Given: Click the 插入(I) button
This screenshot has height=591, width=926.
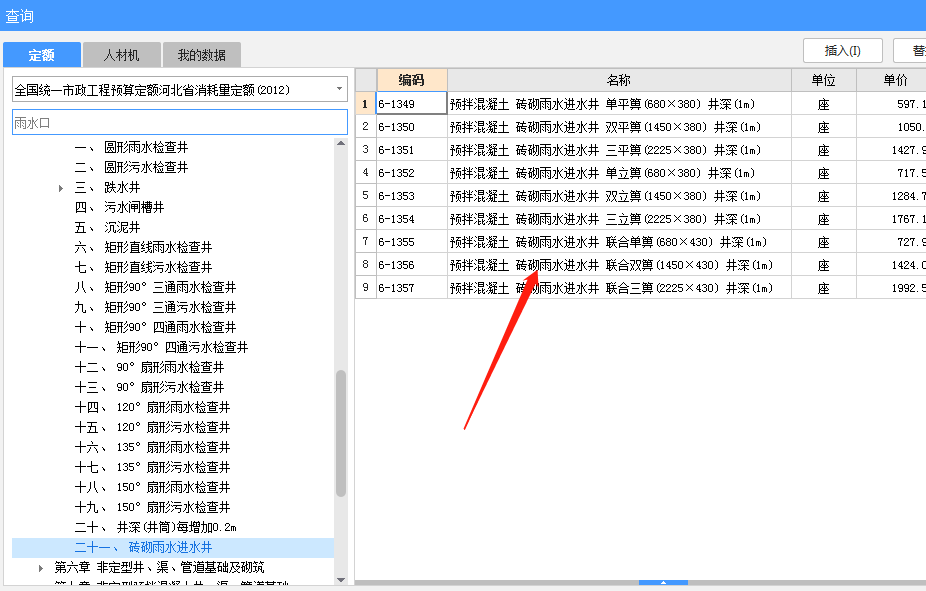Looking at the screenshot, I should click(842, 51).
